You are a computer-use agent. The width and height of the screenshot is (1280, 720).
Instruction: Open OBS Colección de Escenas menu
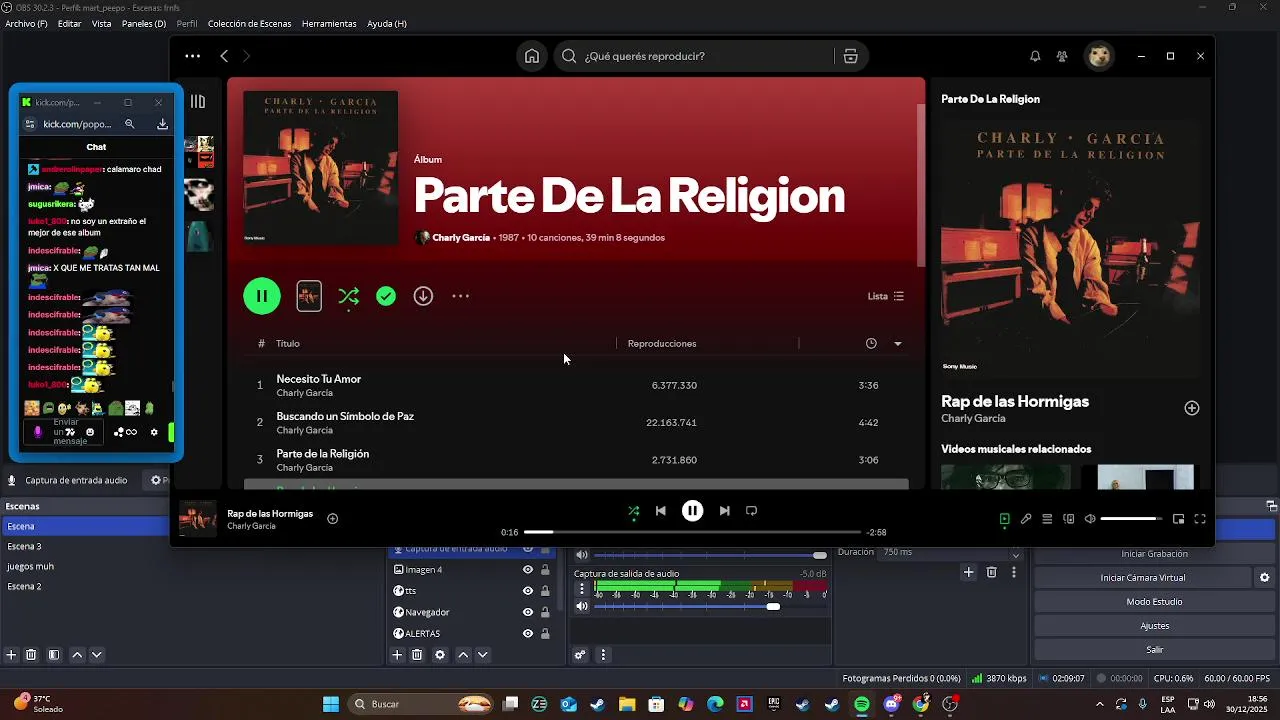click(250, 23)
